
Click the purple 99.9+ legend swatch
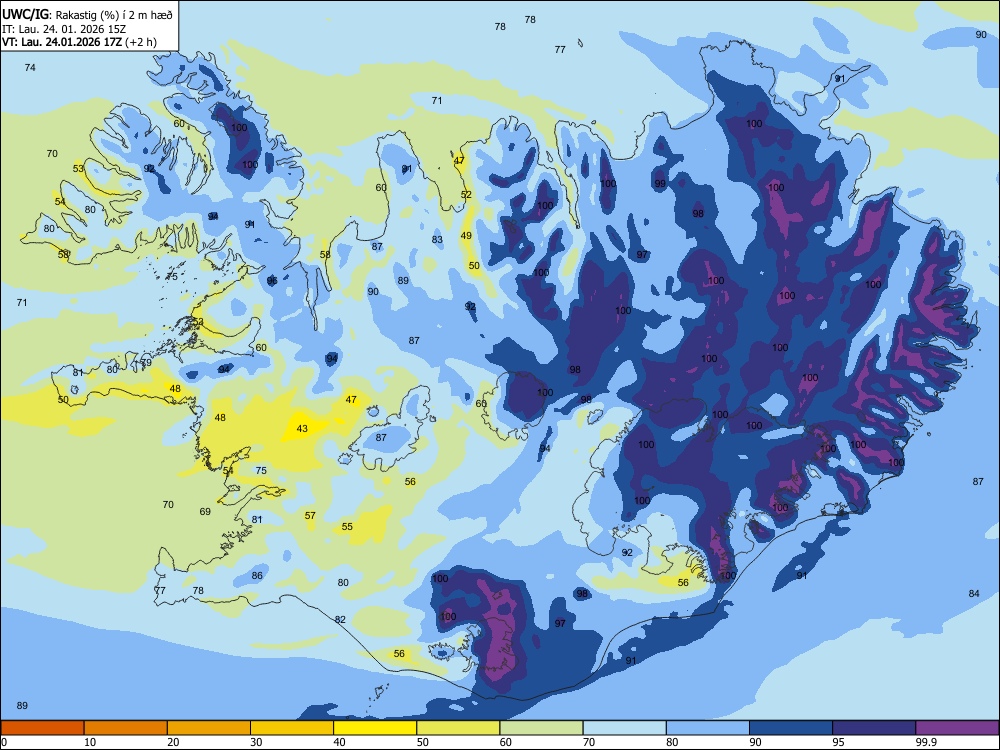[957, 728]
